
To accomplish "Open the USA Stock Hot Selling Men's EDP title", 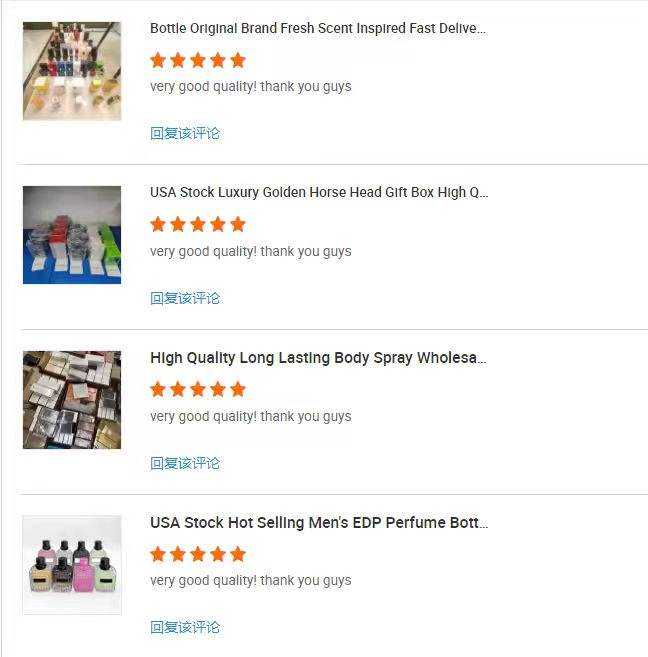I will point(319,522).
